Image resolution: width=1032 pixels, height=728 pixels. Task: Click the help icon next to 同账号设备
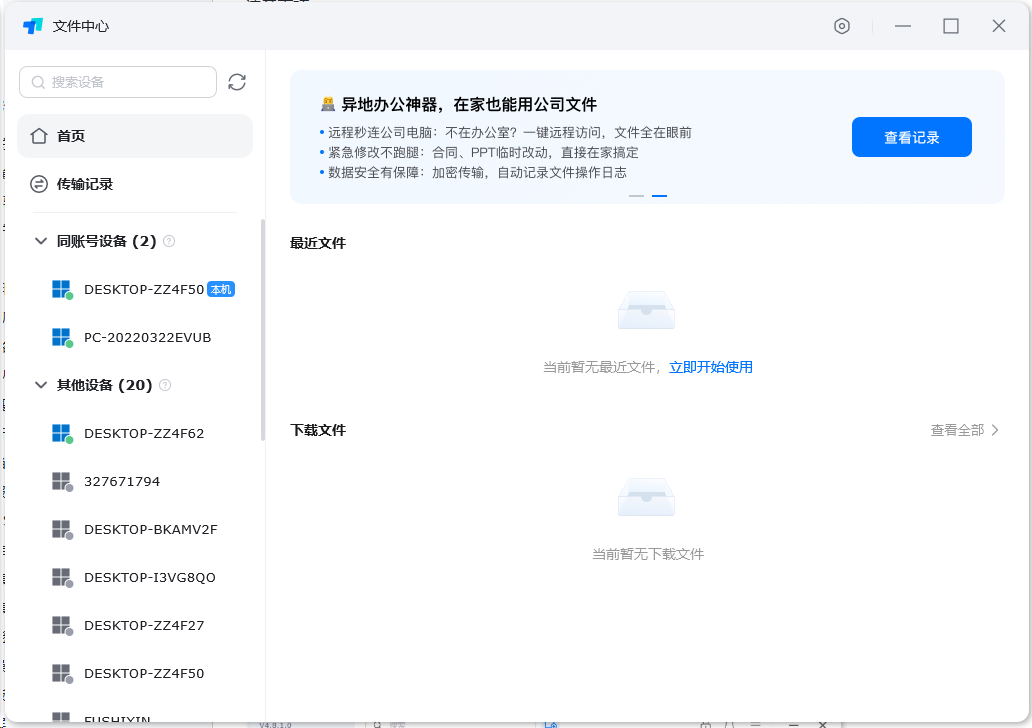(x=169, y=241)
